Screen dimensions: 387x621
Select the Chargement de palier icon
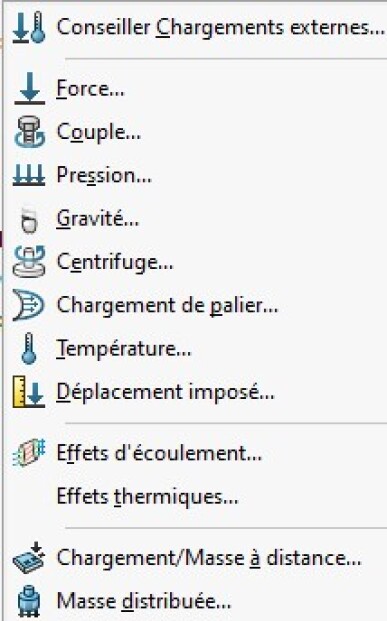tap(29, 305)
